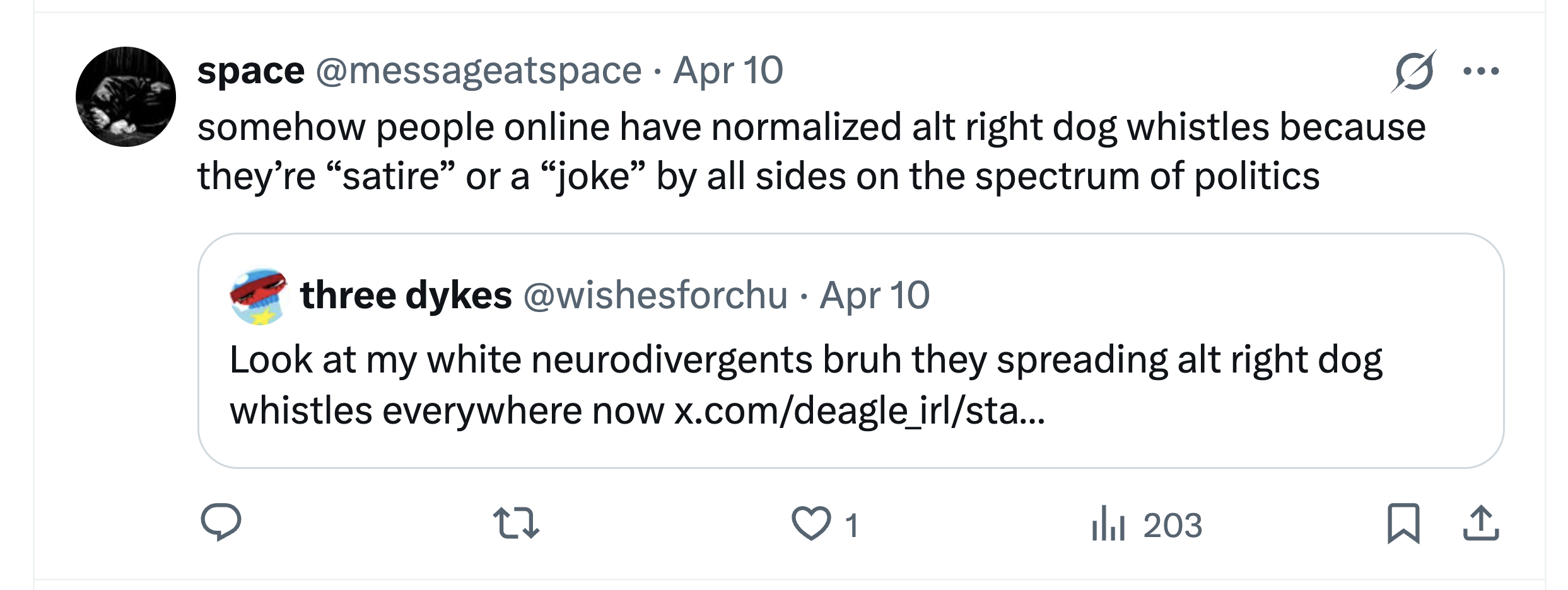Click the 203 views count
Screen dimensions: 1568x590
tap(1173, 525)
